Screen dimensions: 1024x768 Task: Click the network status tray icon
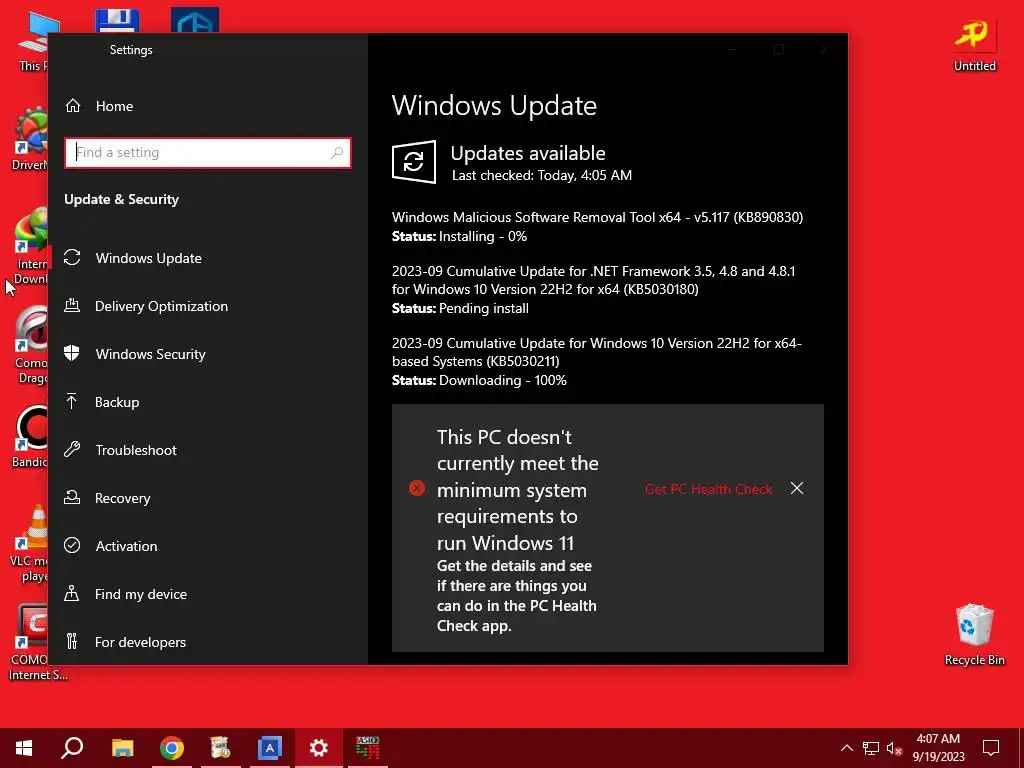coord(871,748)
